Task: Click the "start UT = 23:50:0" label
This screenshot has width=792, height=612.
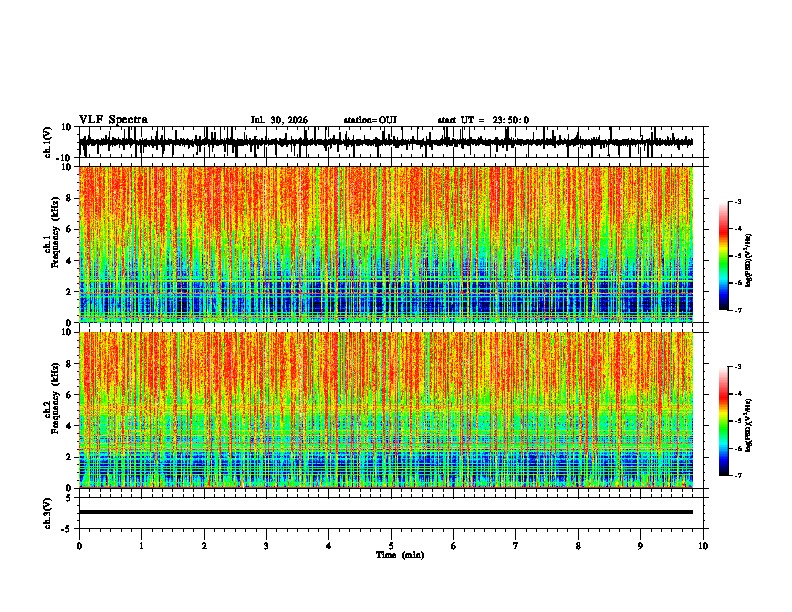Action: 483,120
